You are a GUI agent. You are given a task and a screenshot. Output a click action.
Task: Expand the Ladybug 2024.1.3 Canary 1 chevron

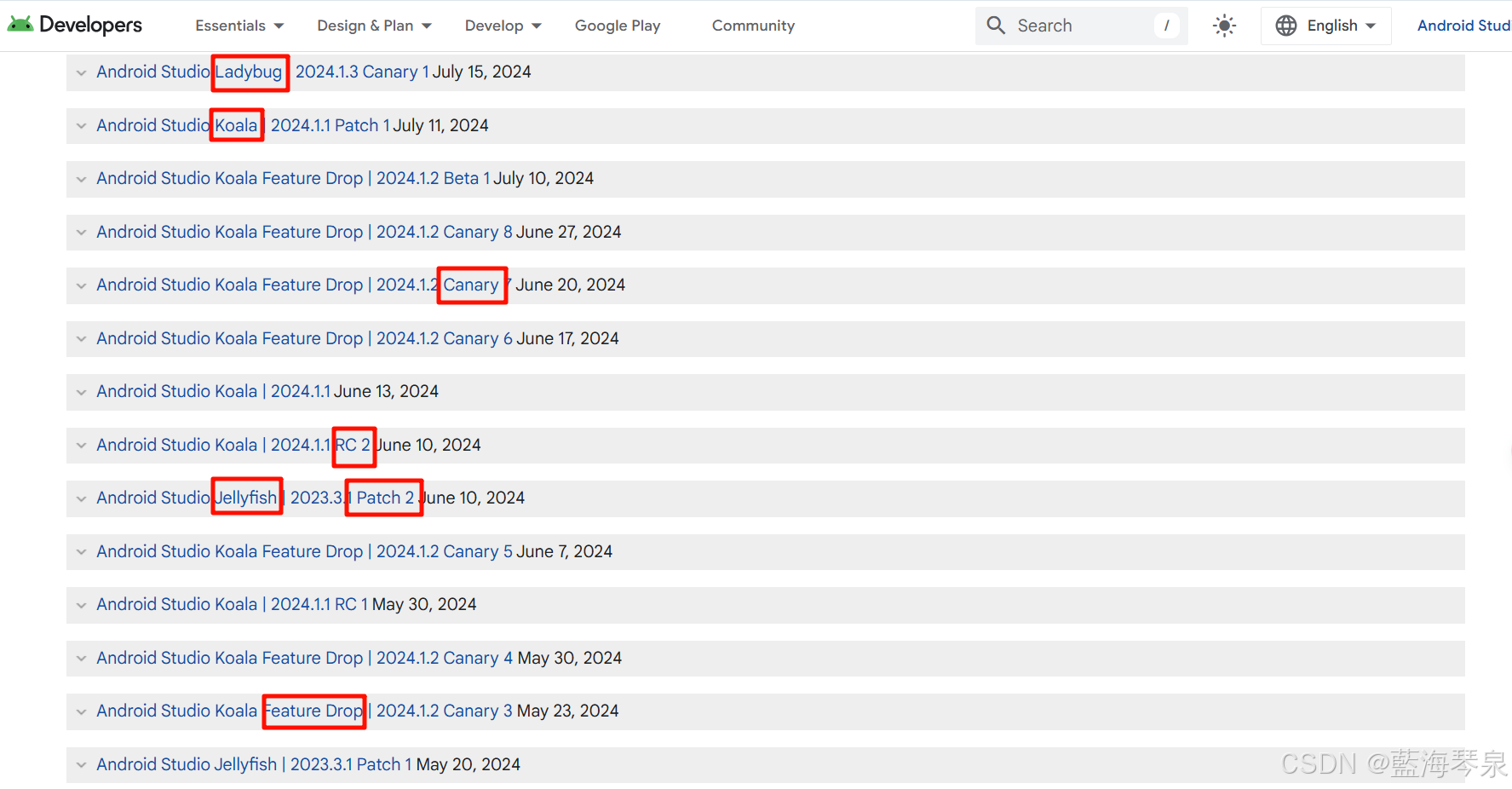tap(81, 72)
